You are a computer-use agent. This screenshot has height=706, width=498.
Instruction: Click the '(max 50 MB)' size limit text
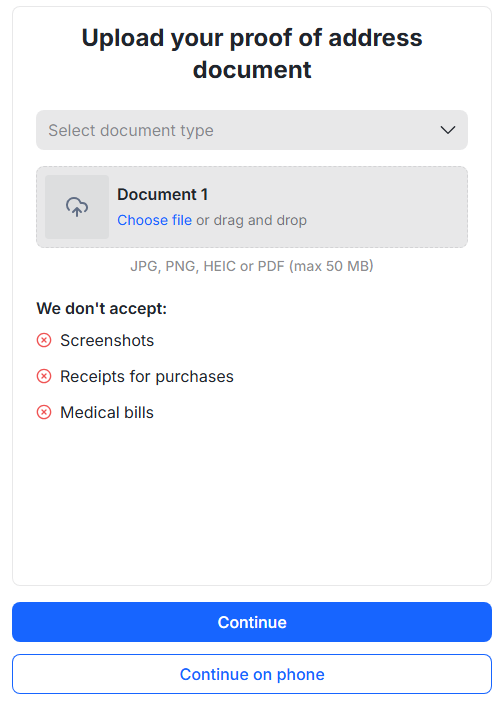331,266
